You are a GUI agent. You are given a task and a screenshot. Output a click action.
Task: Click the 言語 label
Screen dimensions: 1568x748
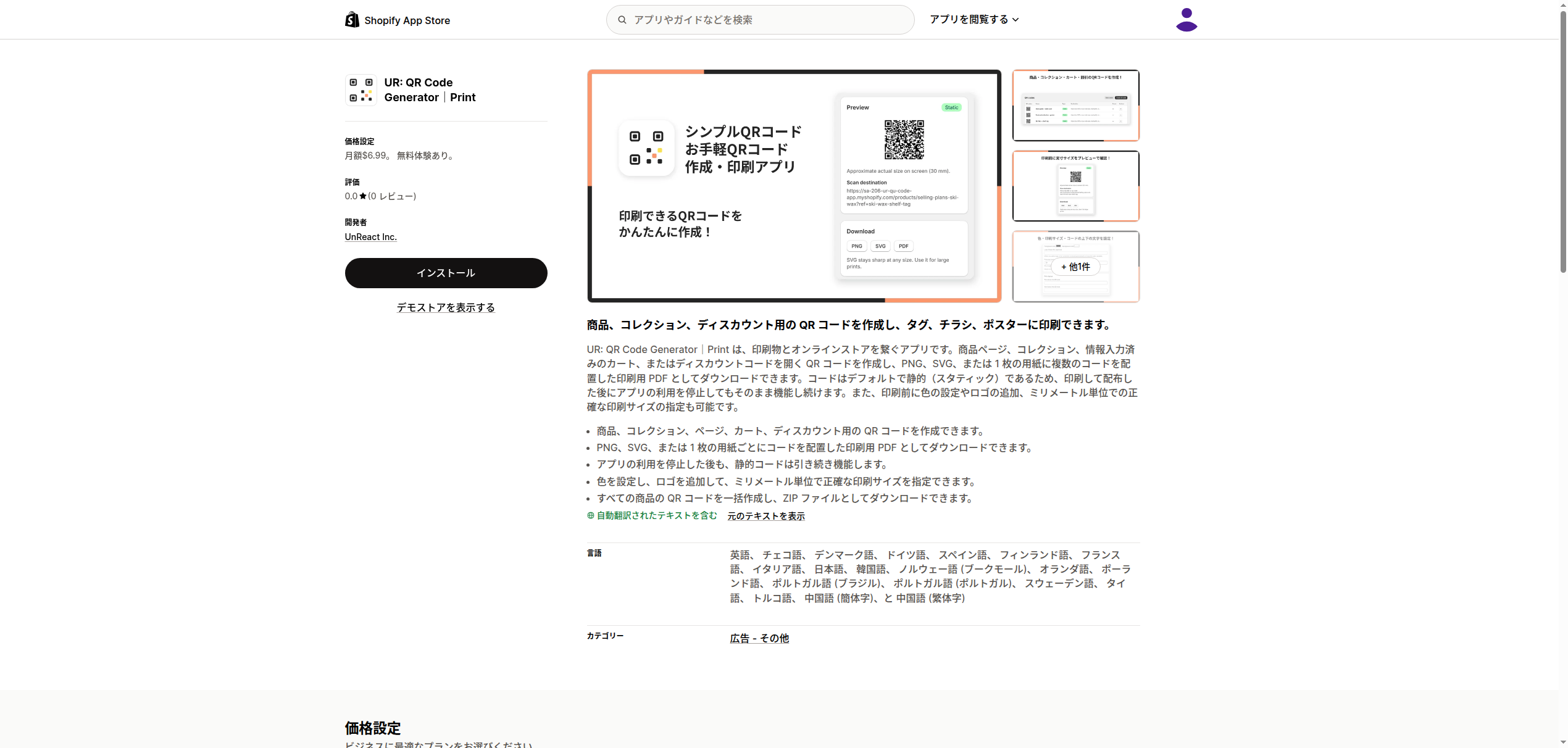(x=594, y=553)
